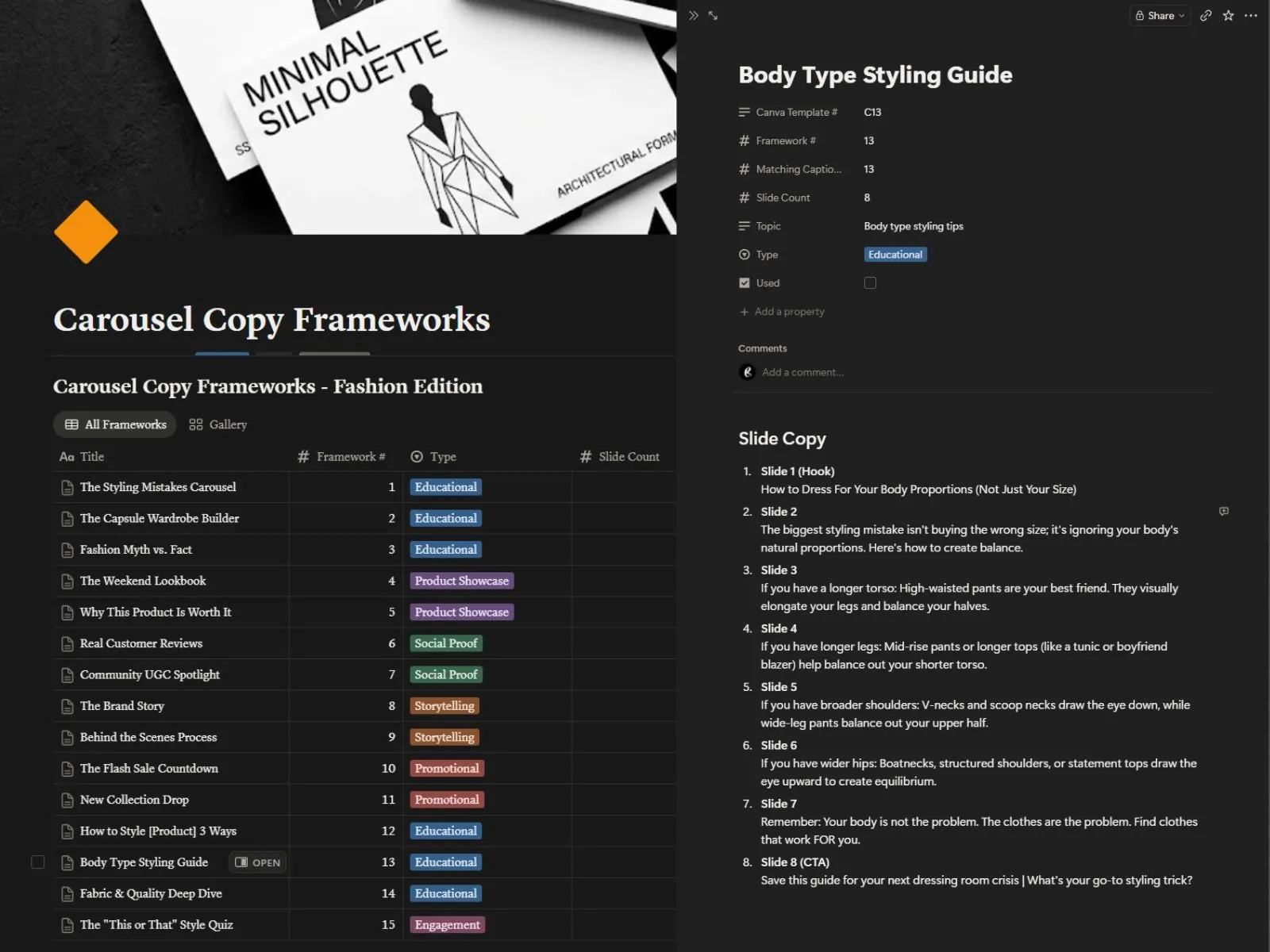The height and width of the screenshot is (952, 1270).
Task: Open The Weekend Lookbook page
Action: [143, 581]
